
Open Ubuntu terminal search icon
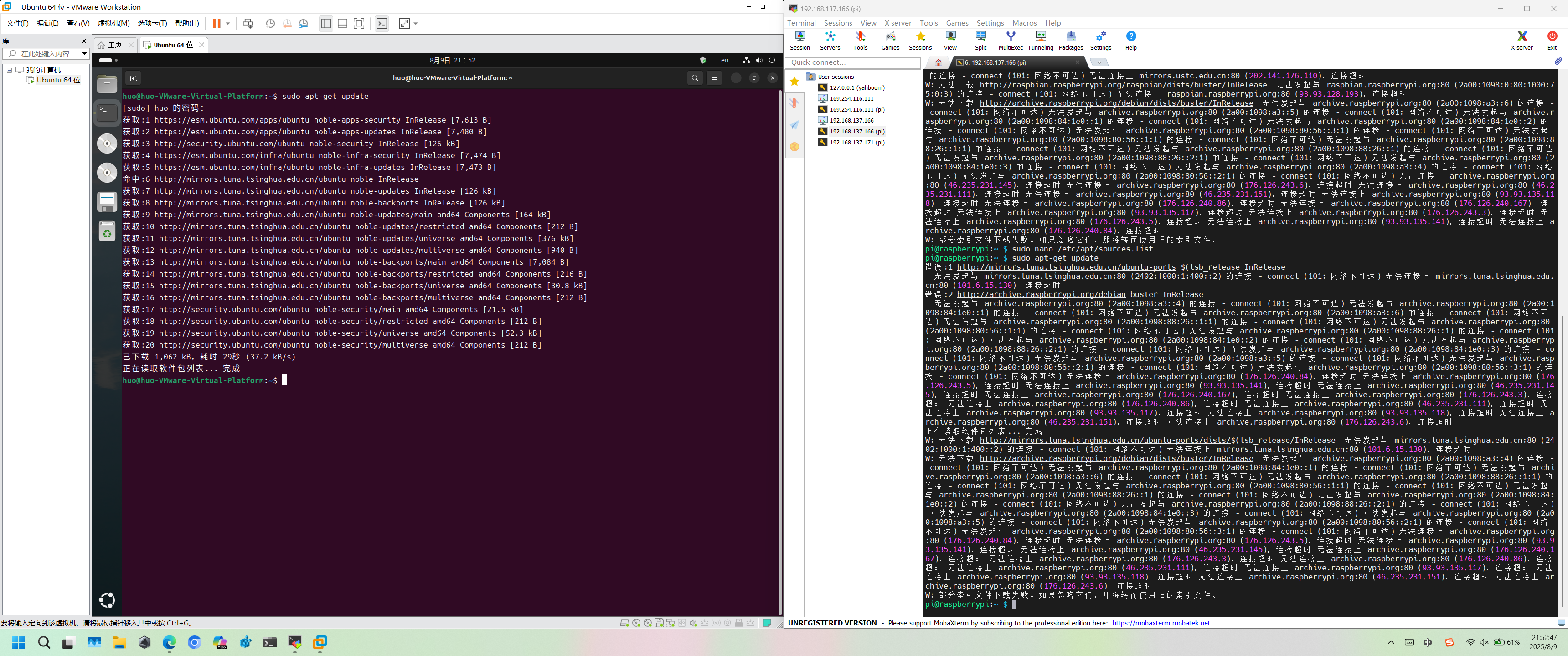(695, 78)
